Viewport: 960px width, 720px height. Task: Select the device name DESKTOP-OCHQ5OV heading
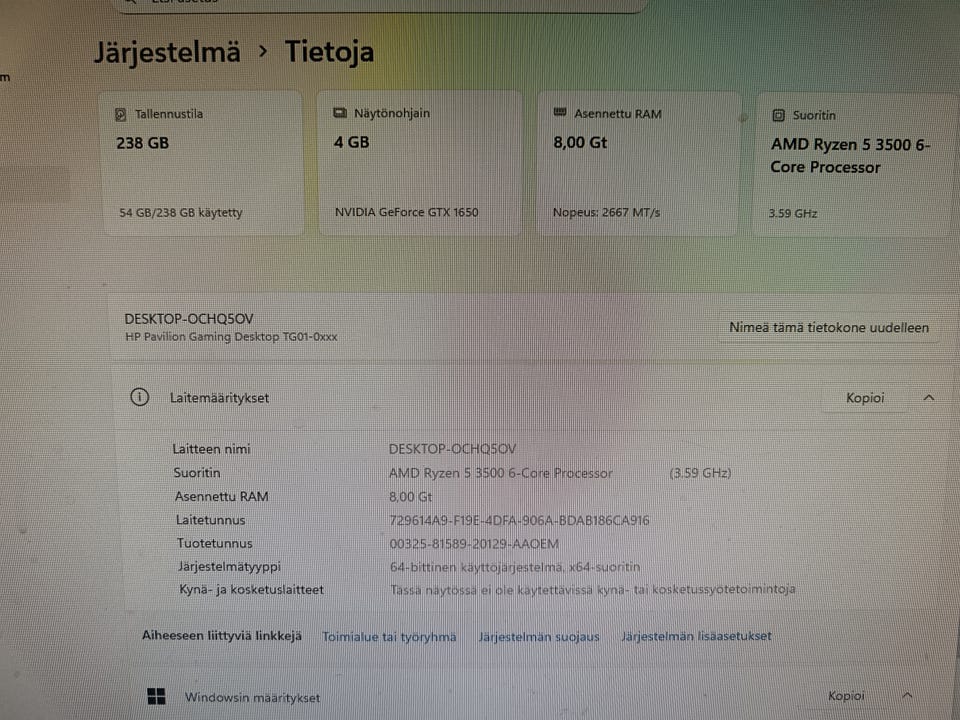click(189, 319)
